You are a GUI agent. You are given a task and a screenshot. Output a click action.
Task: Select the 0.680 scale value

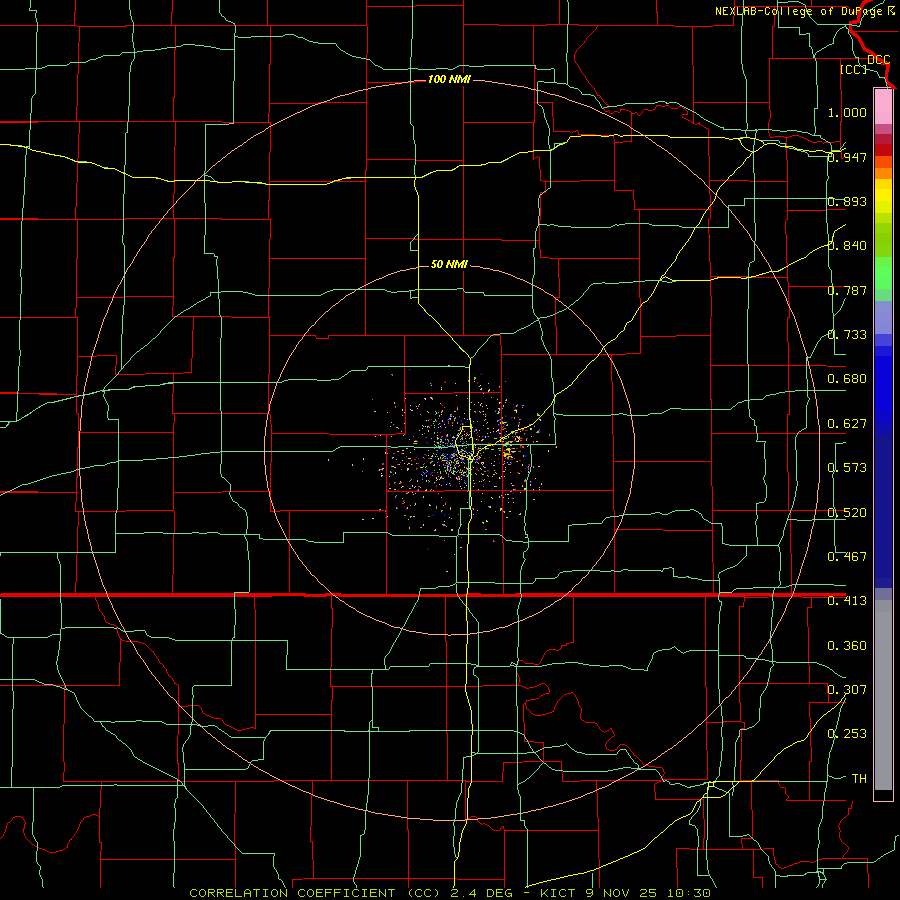tap(847, 379)
